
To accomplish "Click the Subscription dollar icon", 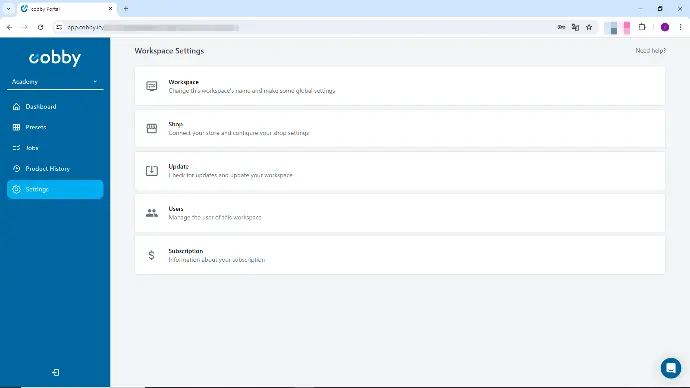I will click(x=151, y=255).
